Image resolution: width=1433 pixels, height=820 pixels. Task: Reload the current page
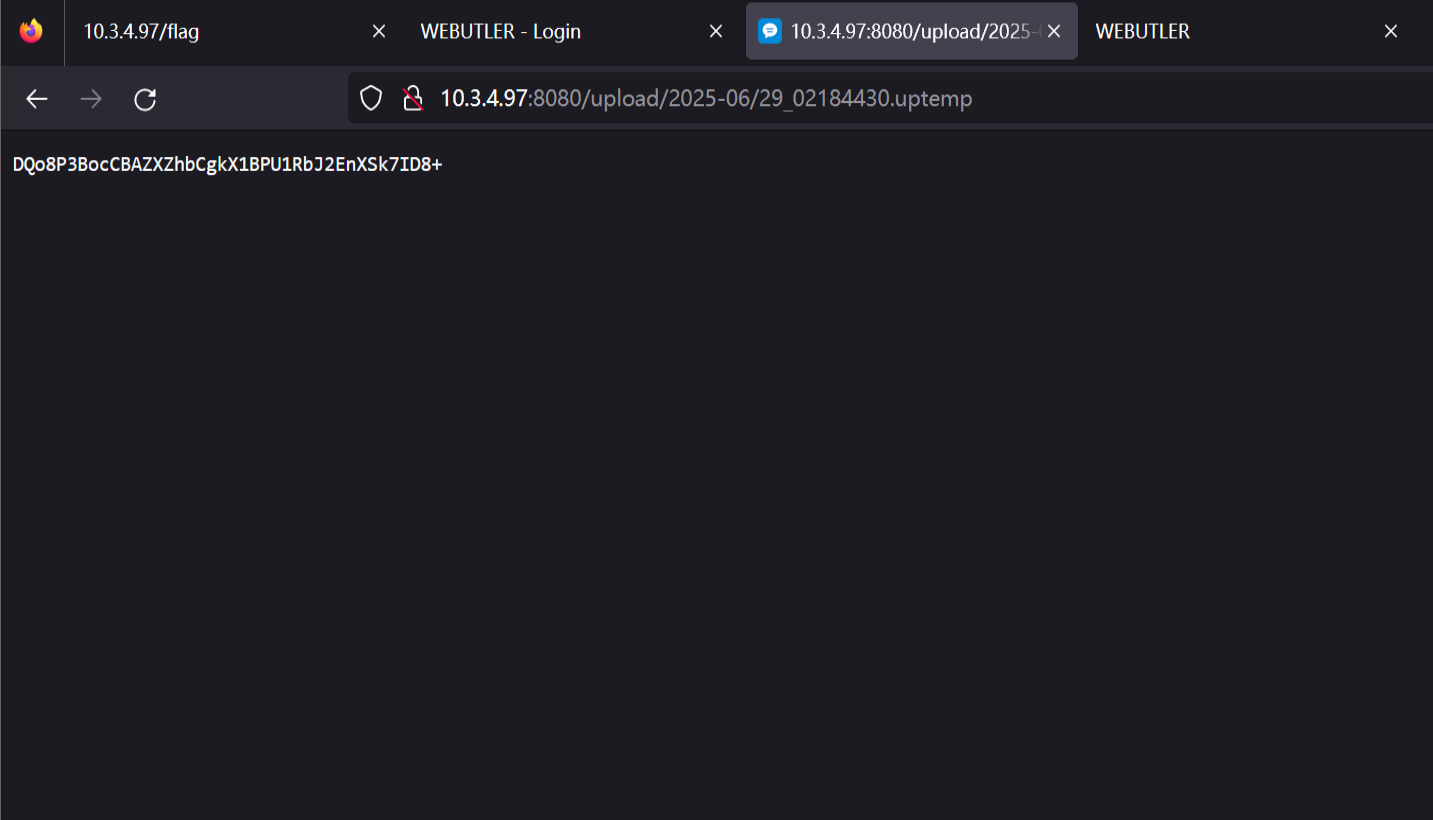145,99
